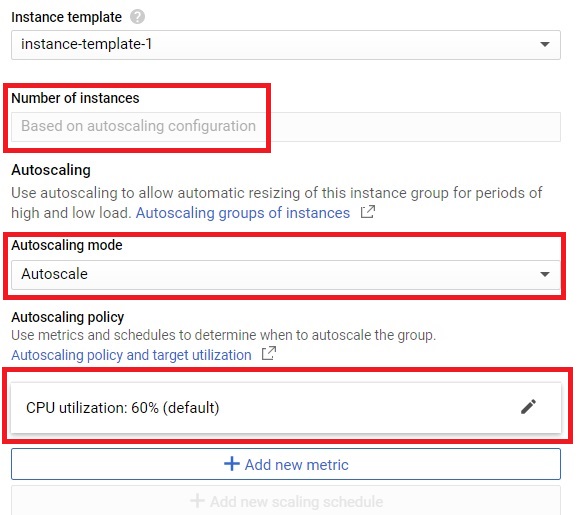The height and width of the screenshot is (515, 580).
Task: Select the CPU utilization 60% default row
Action: click(x=286, y=408)
